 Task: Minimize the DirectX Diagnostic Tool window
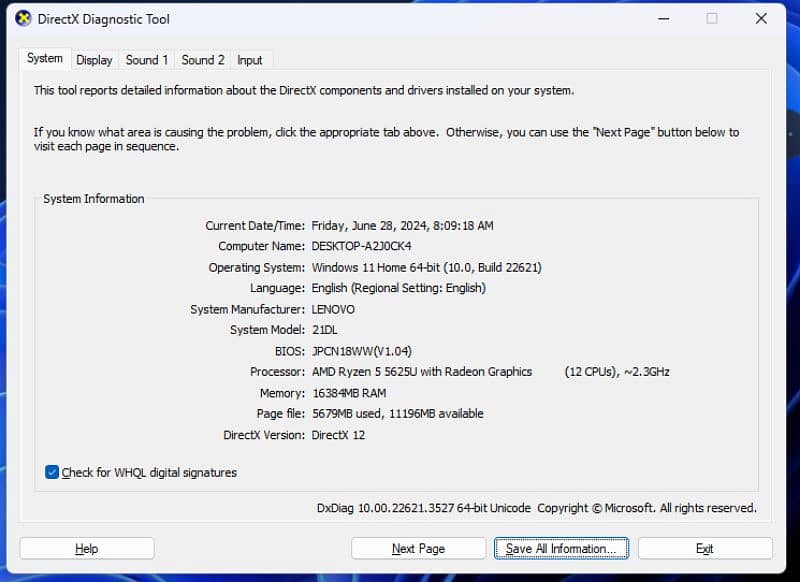click(662, 18)
